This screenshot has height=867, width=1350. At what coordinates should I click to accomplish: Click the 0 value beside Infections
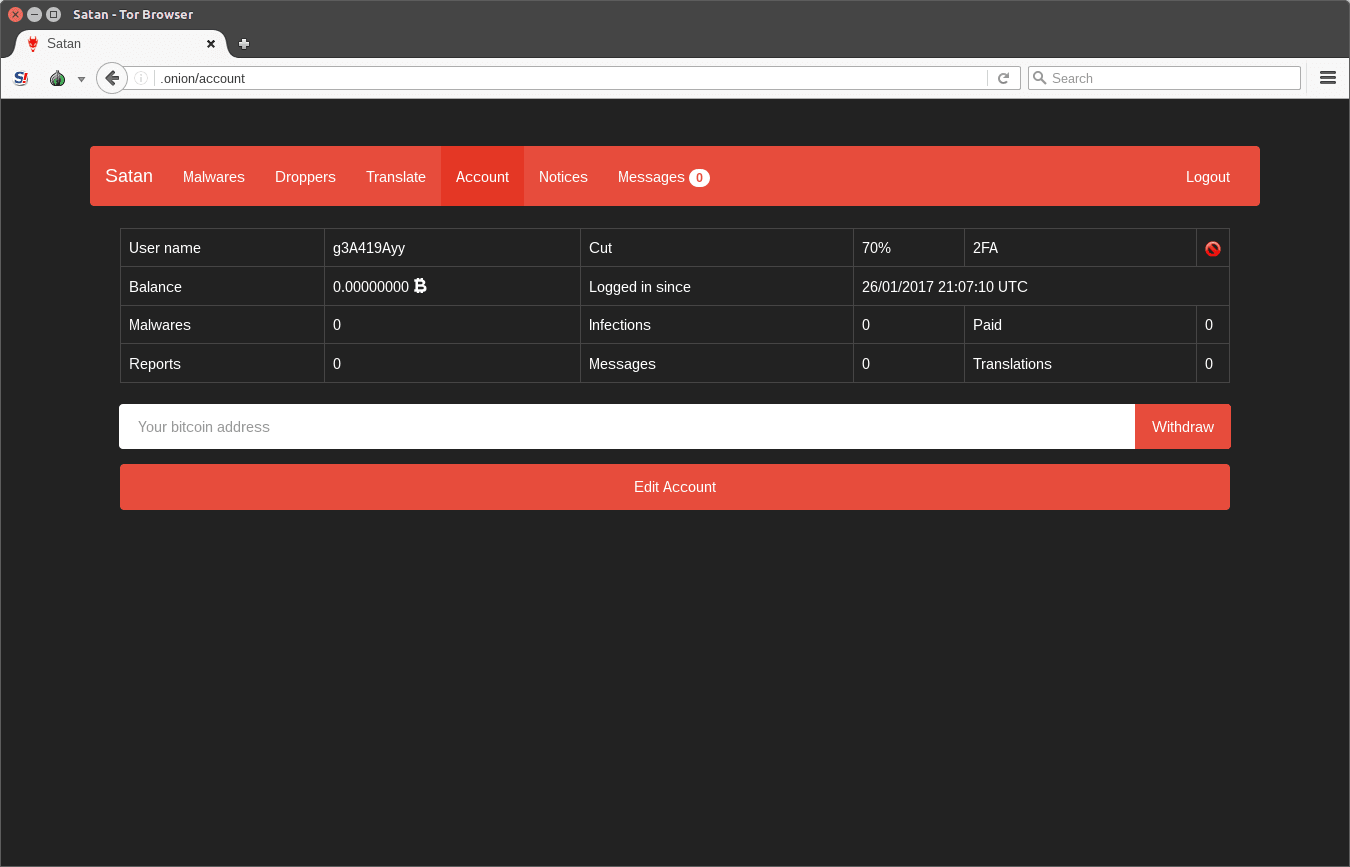point(866,325)
